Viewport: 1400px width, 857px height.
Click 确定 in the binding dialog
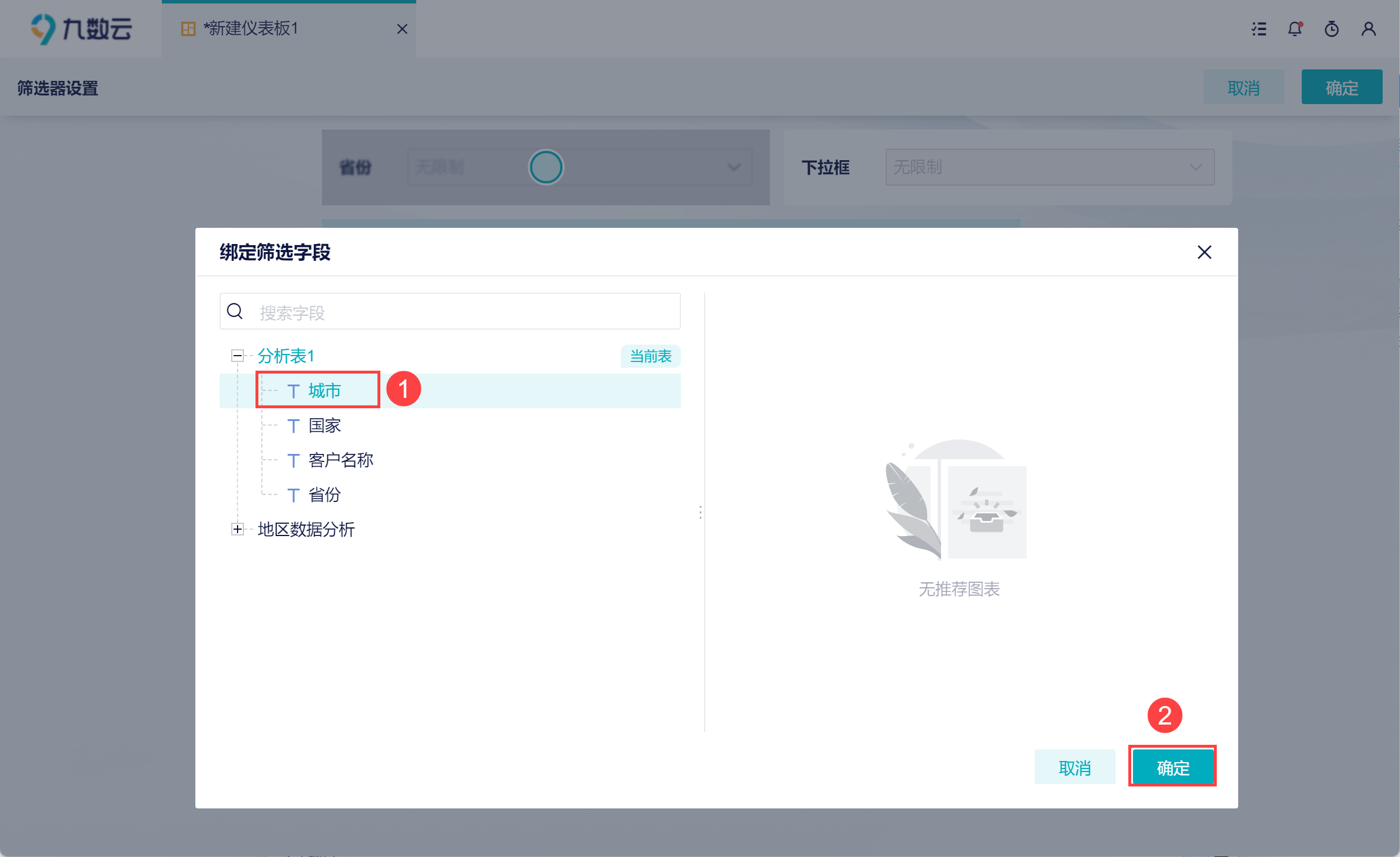[1173, 767]
